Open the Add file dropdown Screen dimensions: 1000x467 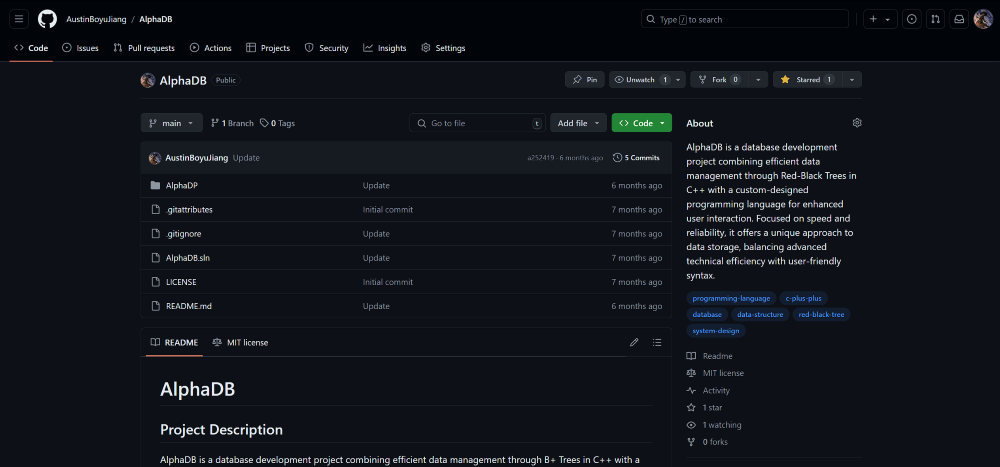pos(579,123)
